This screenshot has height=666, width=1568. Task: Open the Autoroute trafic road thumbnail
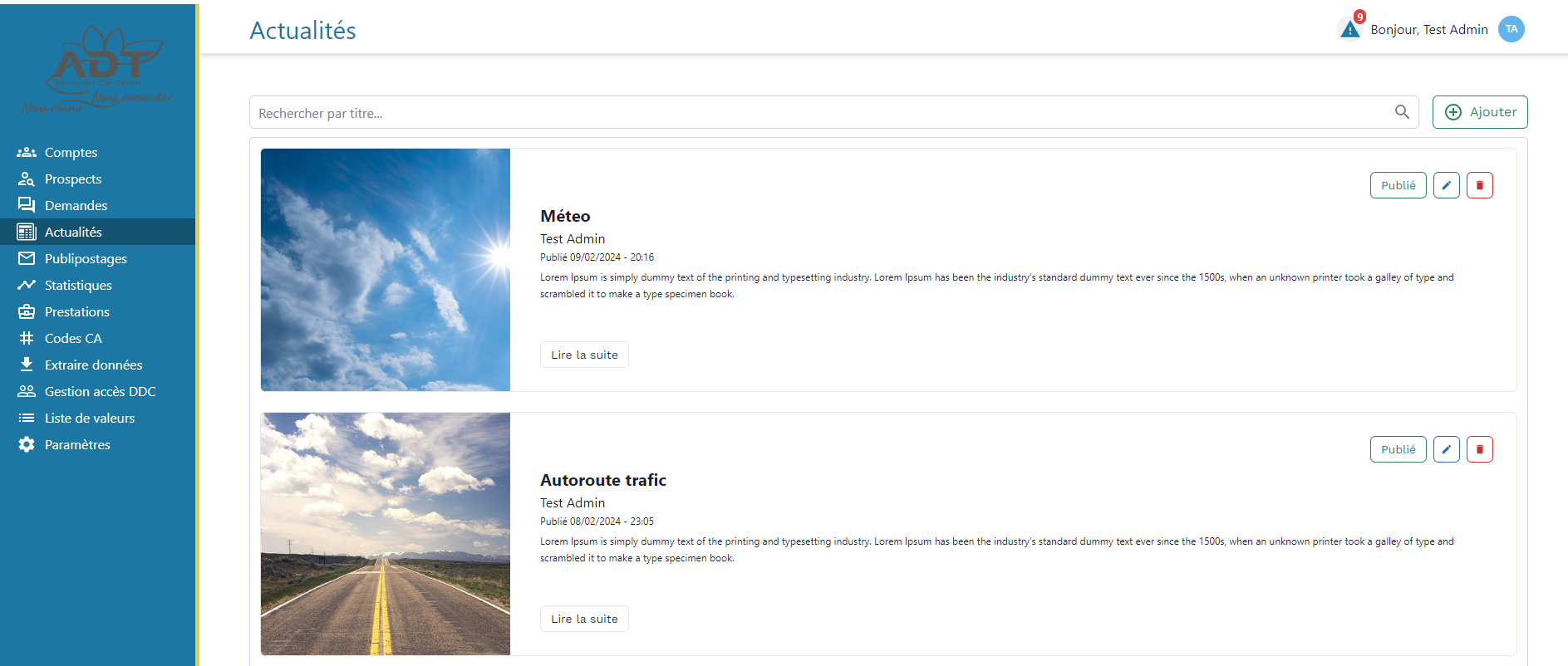(386, 534)
